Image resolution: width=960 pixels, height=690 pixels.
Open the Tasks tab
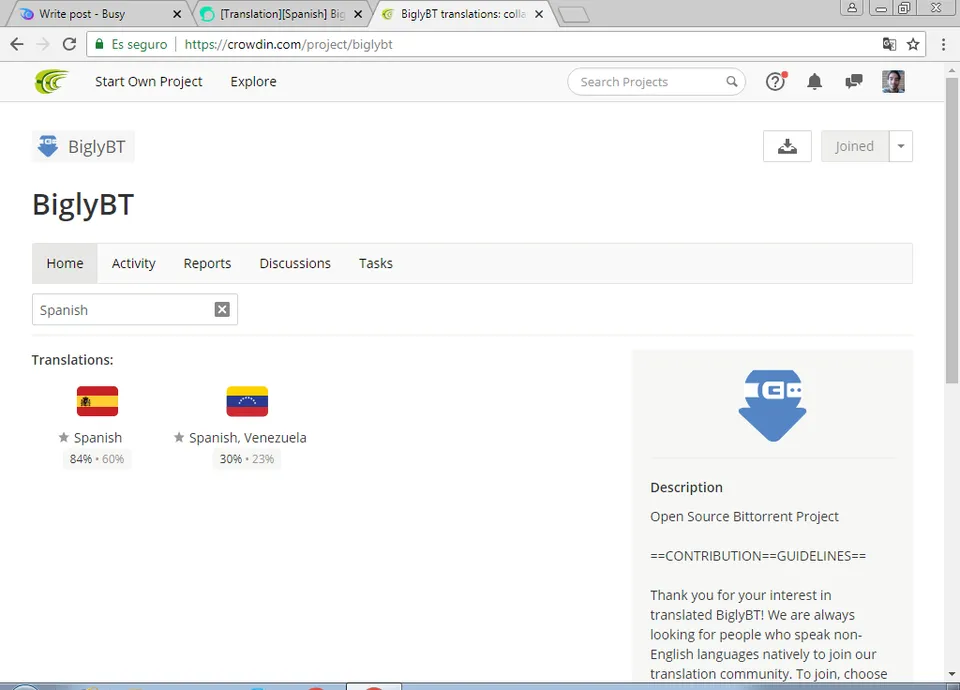coord(376,263)
